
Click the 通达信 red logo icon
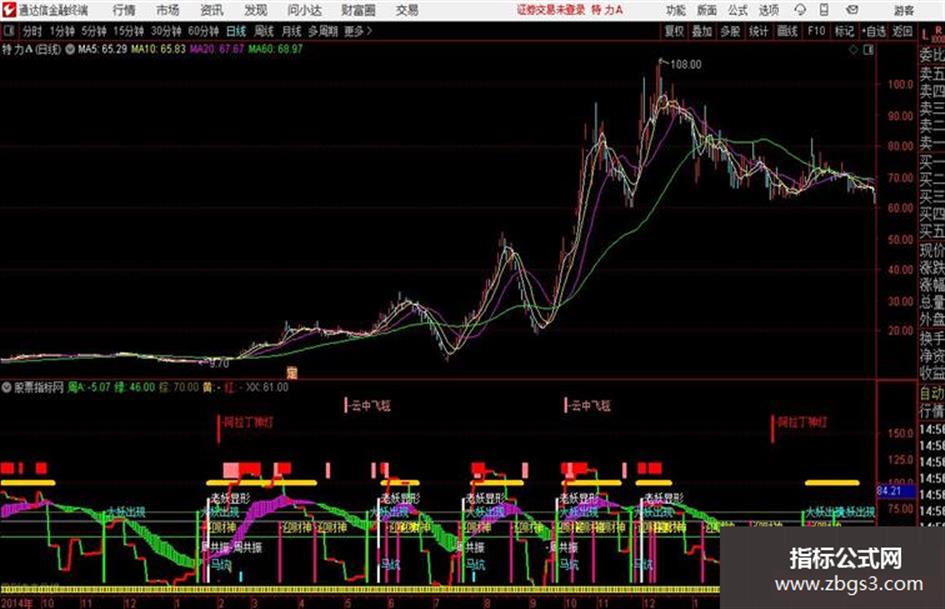9,10
